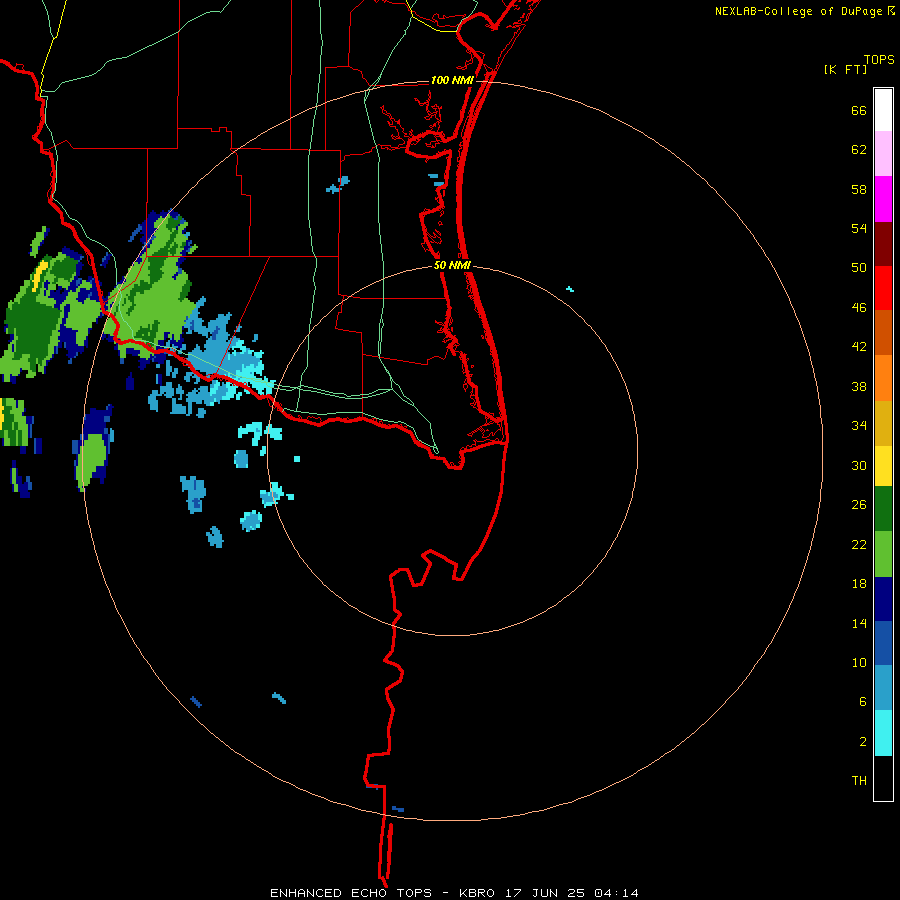Click the TH legend label
This screenshot has height=900, width=900.
click(859, 780)
